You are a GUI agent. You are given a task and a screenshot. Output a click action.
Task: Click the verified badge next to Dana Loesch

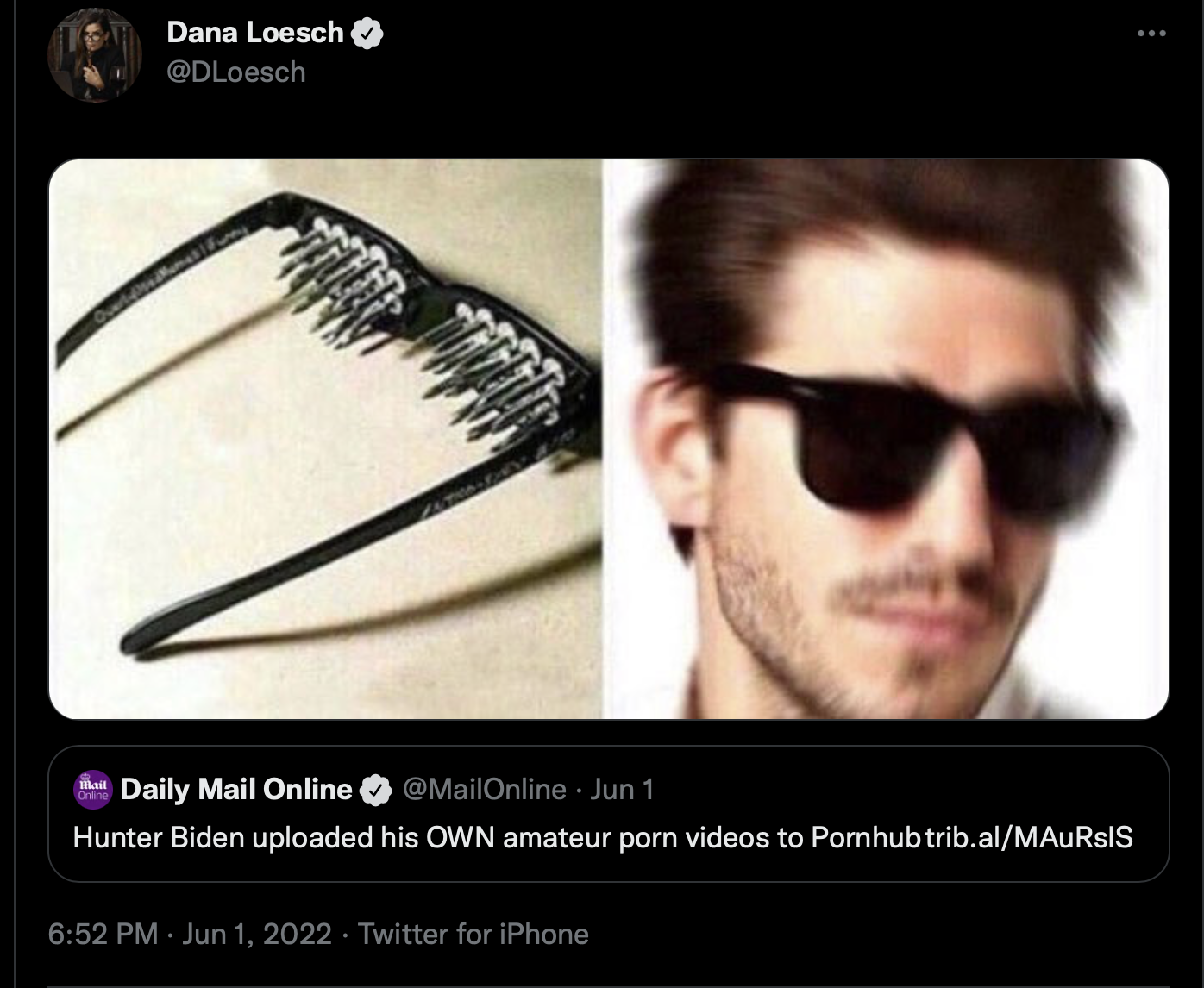coord(368,33)
